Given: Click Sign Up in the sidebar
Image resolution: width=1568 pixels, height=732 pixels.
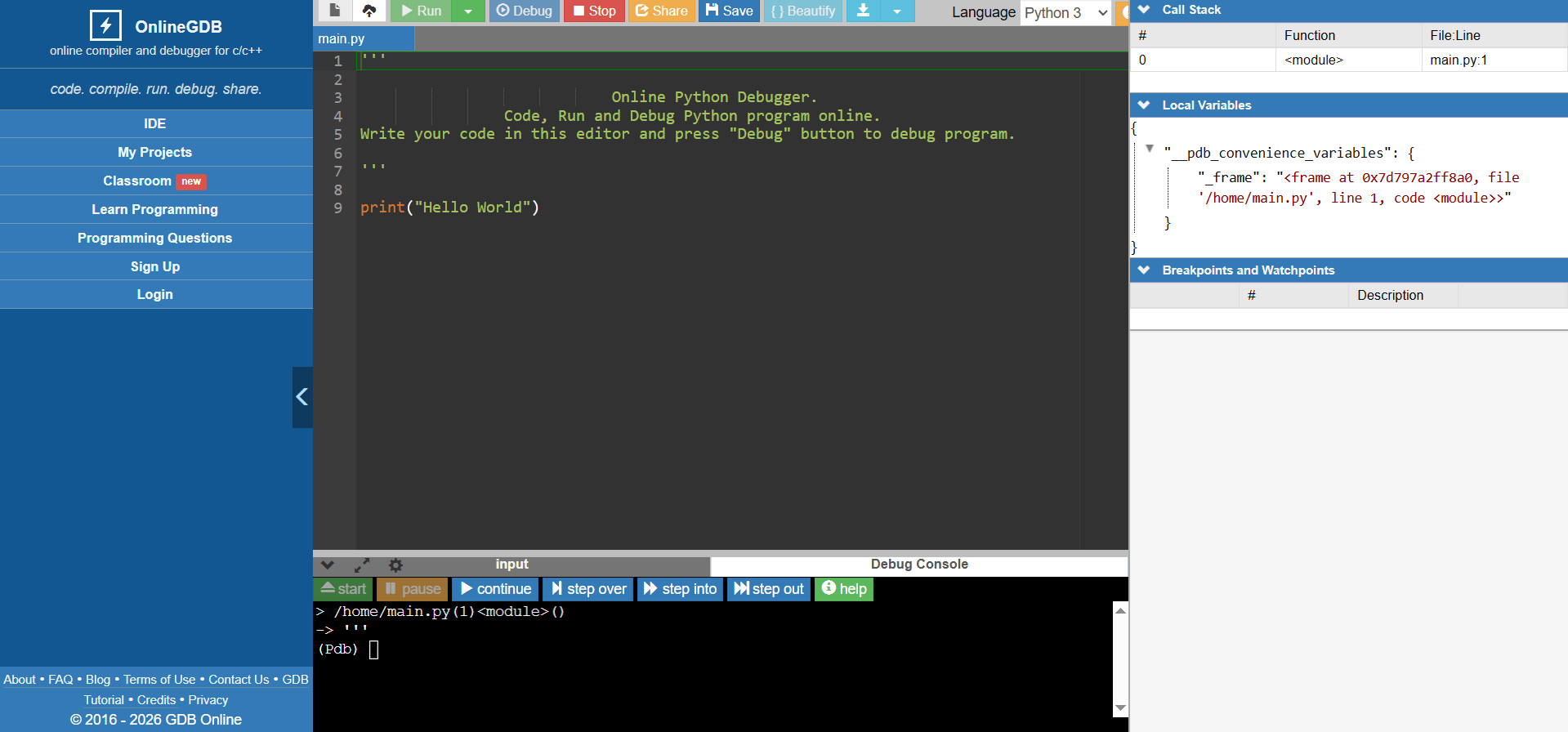Looking at the screenshot, I should 155,266.
